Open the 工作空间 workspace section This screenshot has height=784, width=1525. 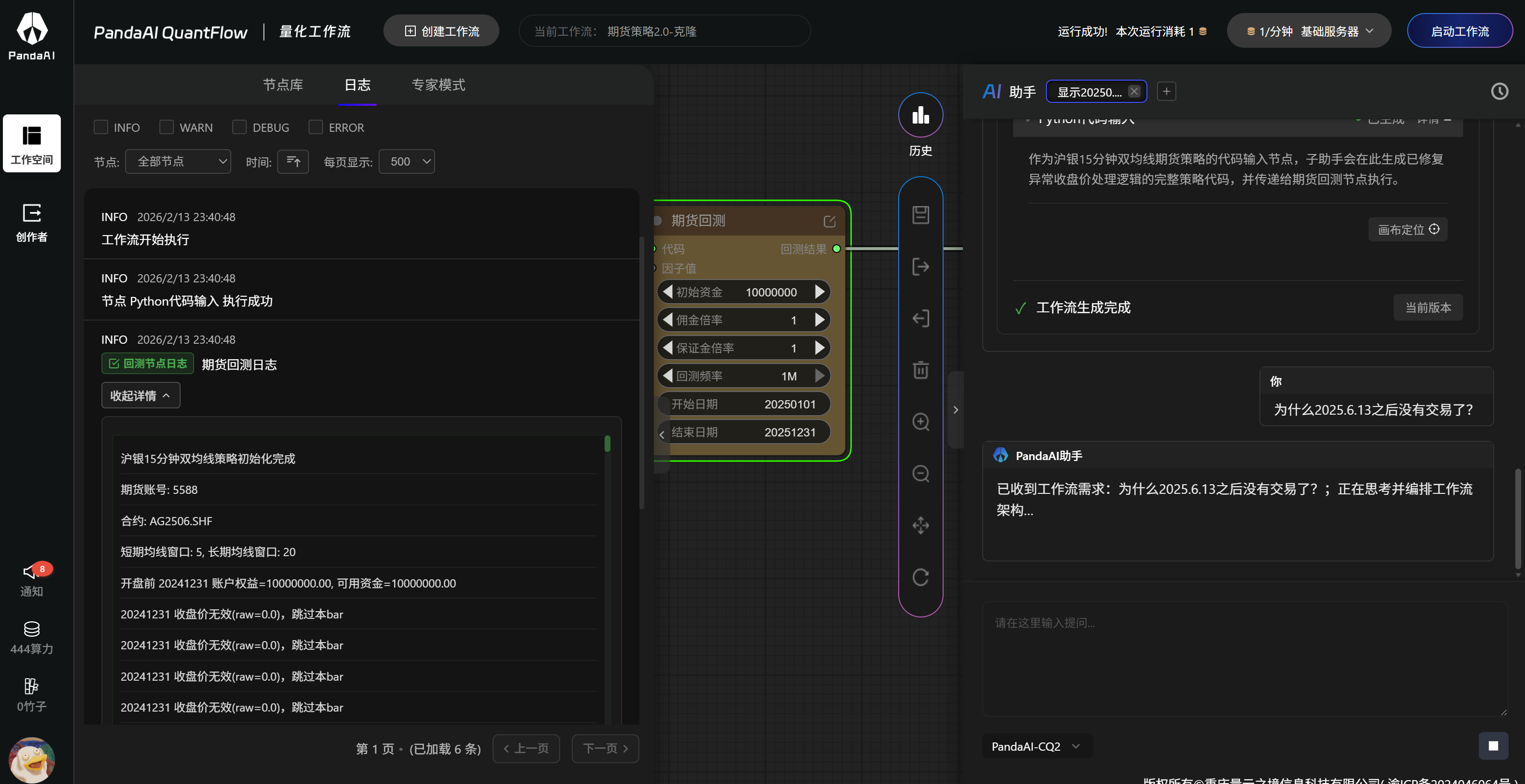32,143
